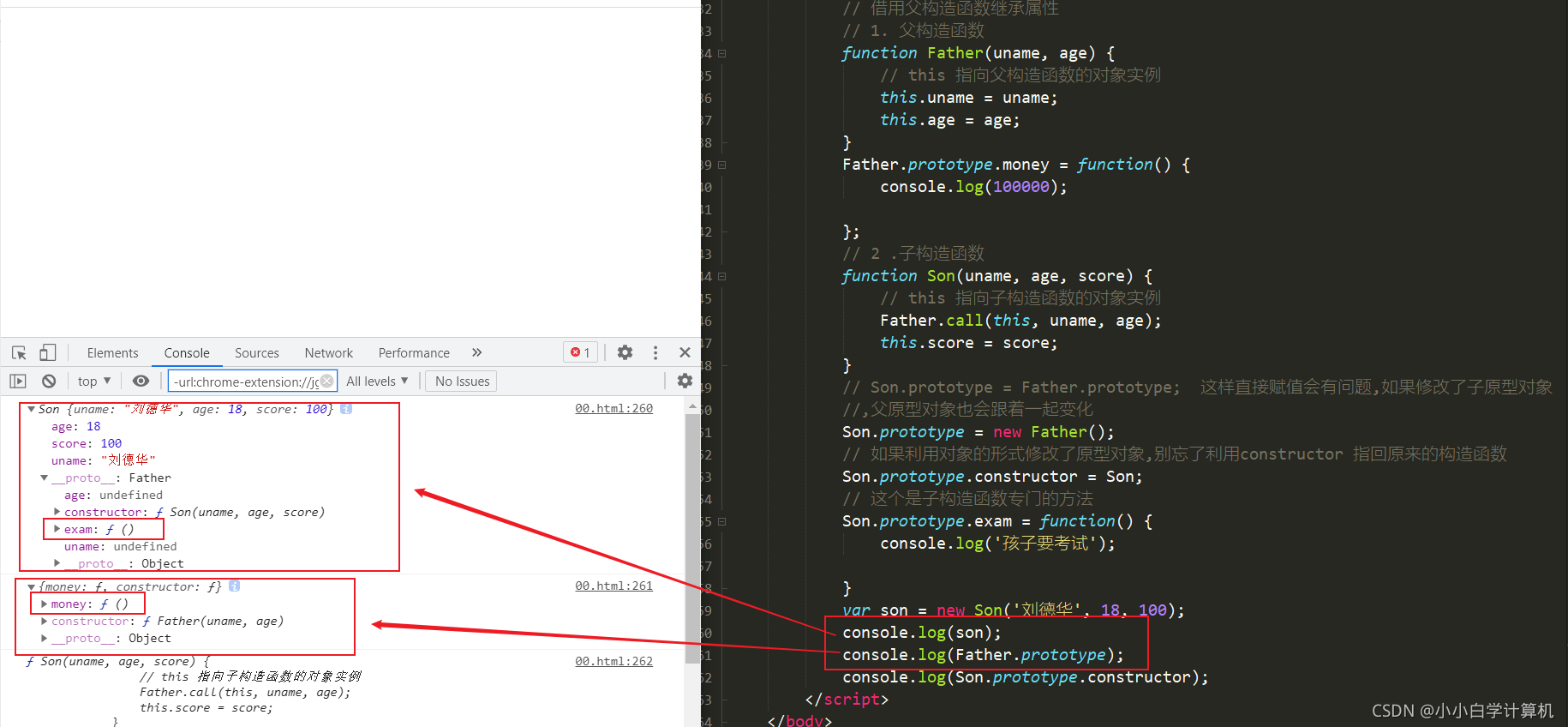Expand the constructor: f Father entry
The height and width of the screenshot is (727, 1568).
(x=44, y=621)
